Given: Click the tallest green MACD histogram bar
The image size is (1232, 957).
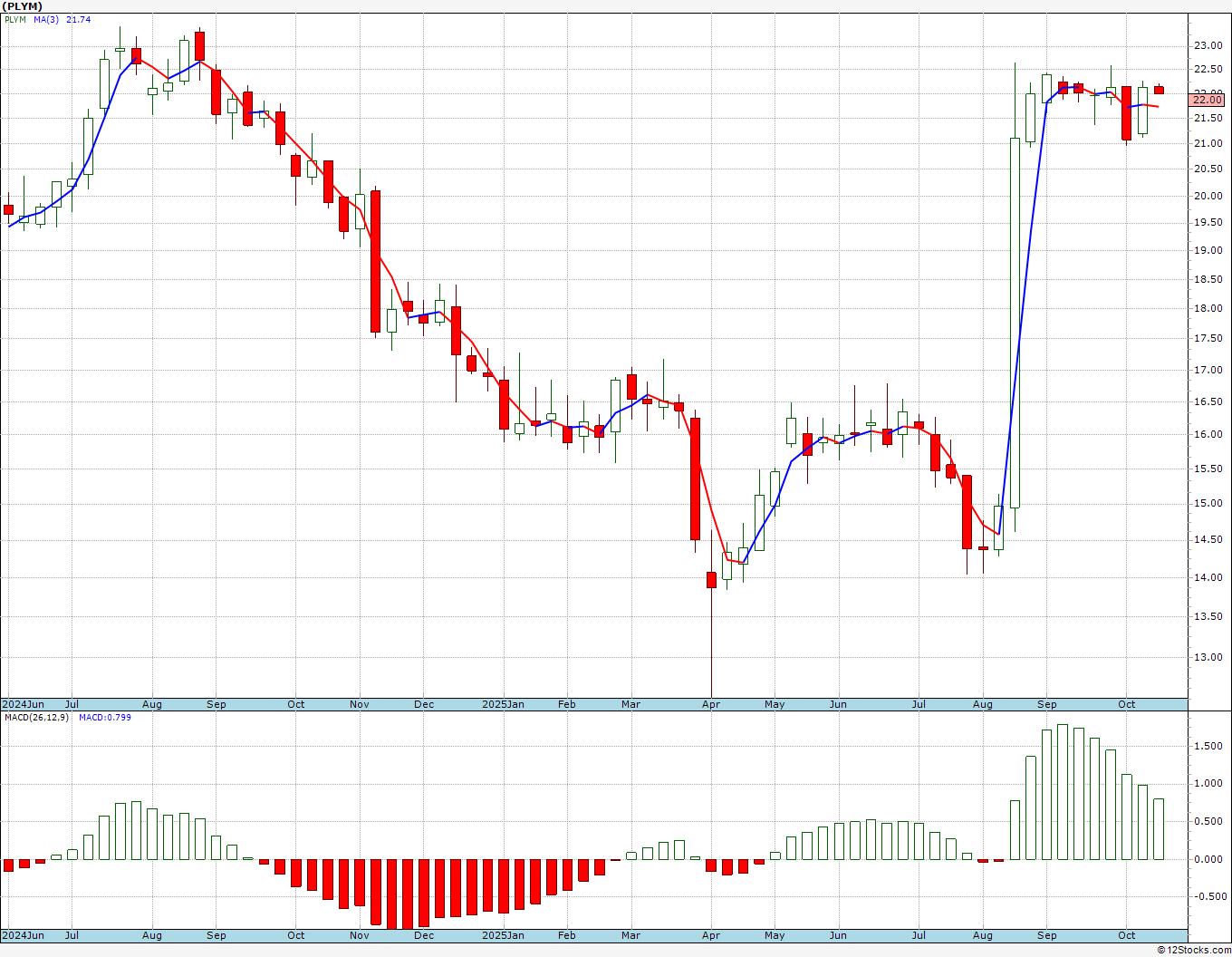Looking at the screenshot, I should (x=1063, y=792).
